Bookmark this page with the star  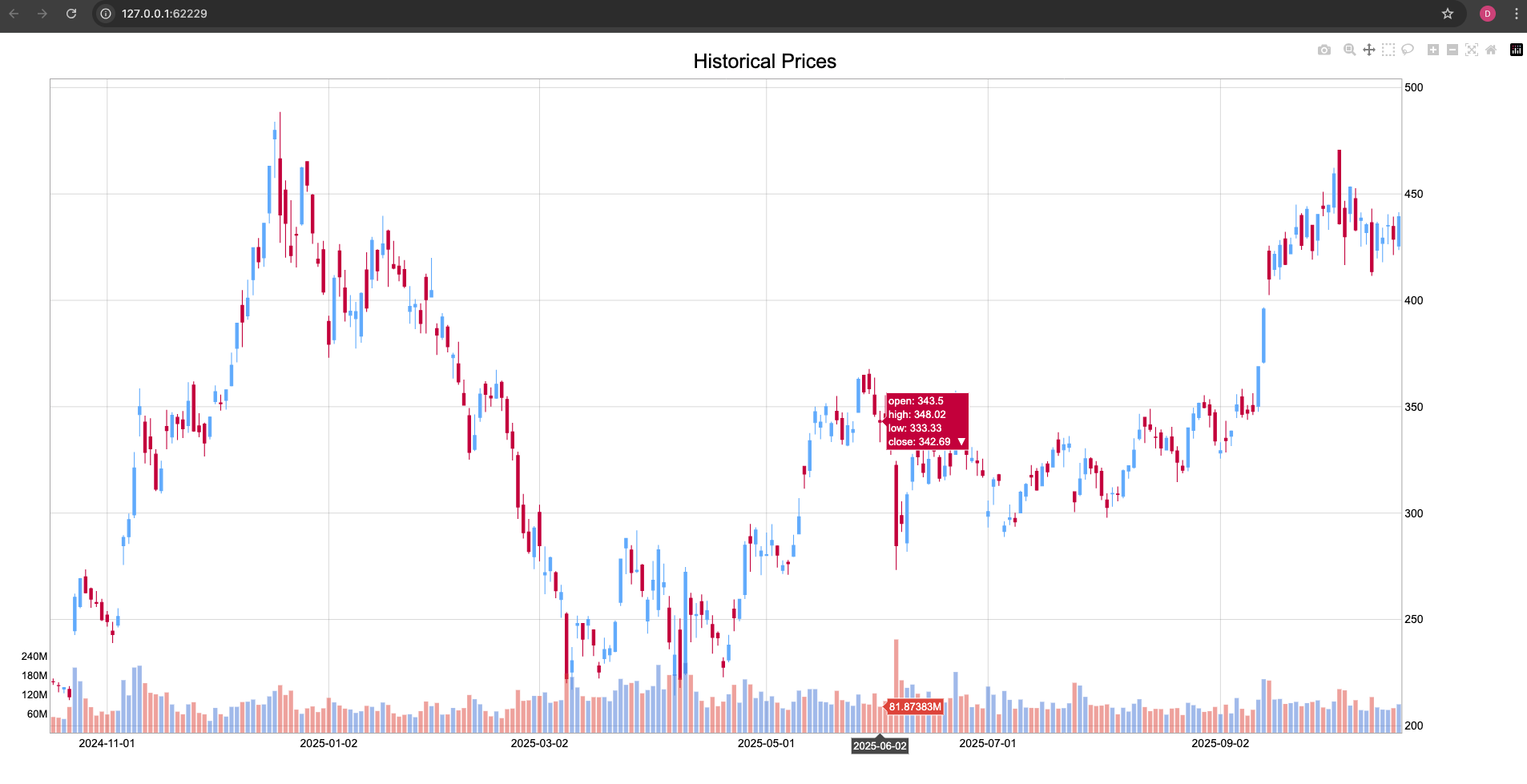pyautogui.click(x=1448, y=14)
